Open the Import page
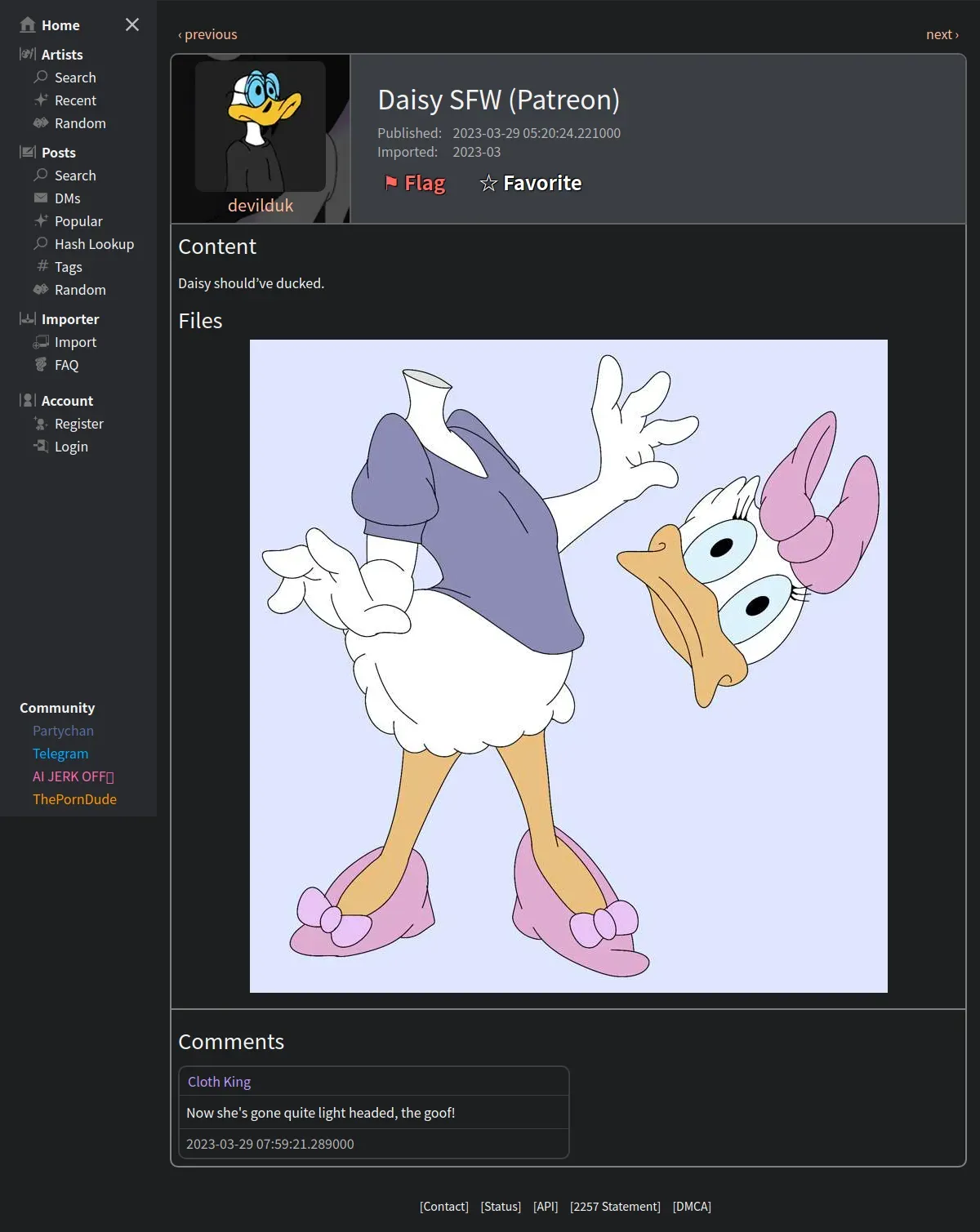The width and height of the screenshot is (980, 1232). pos(75,342)
